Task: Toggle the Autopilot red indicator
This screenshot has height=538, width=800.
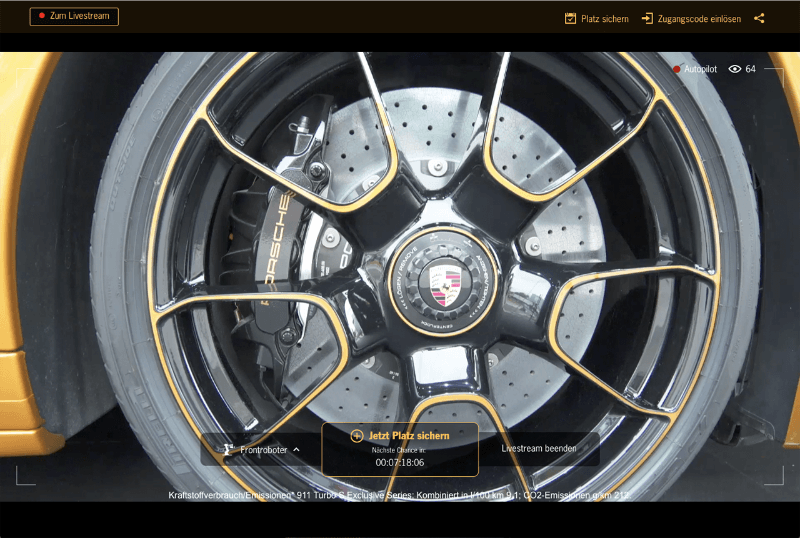Action: (x=677, y=69)
